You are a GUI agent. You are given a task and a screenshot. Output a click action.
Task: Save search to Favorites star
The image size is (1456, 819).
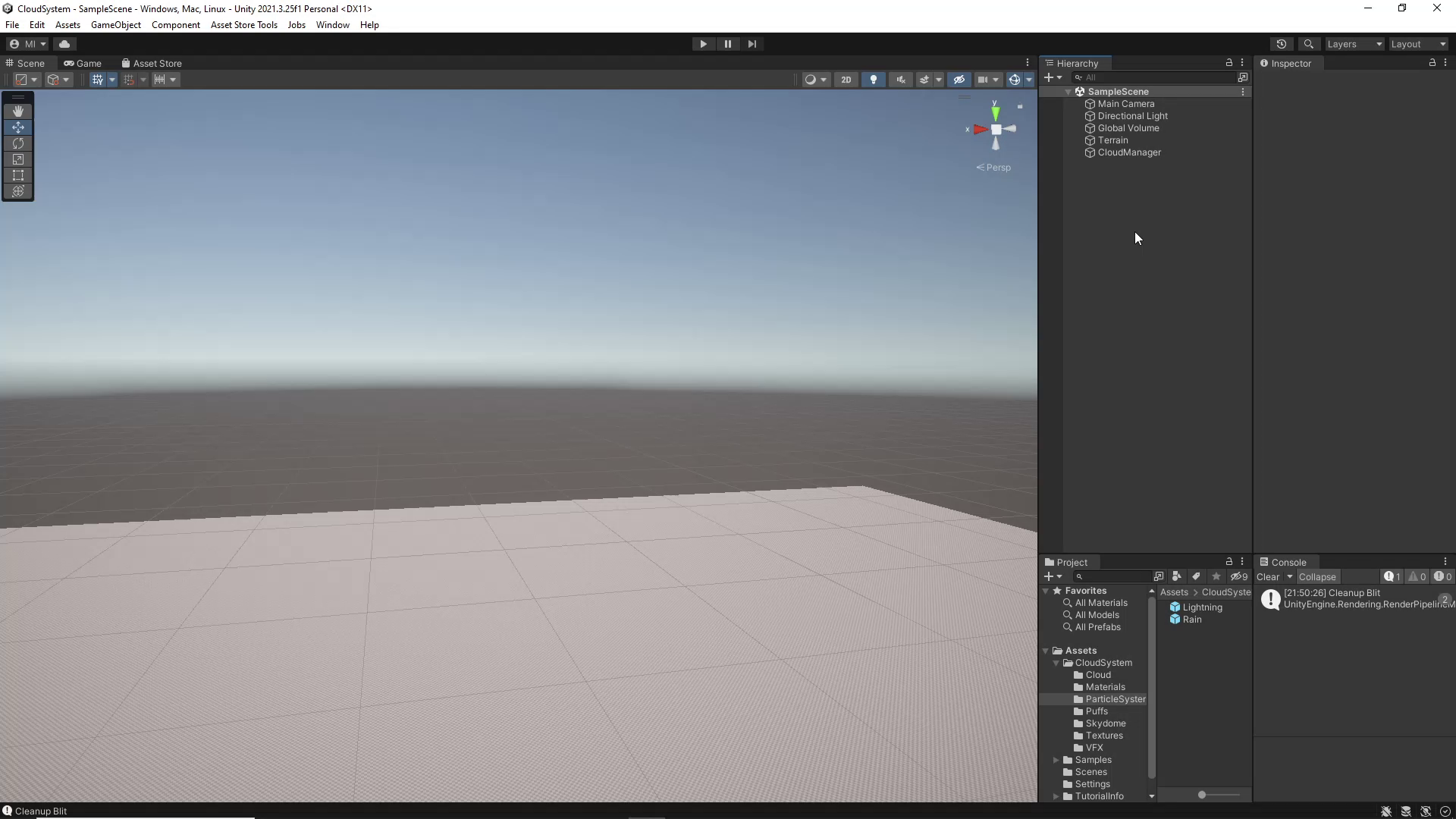click(1216, 576)
